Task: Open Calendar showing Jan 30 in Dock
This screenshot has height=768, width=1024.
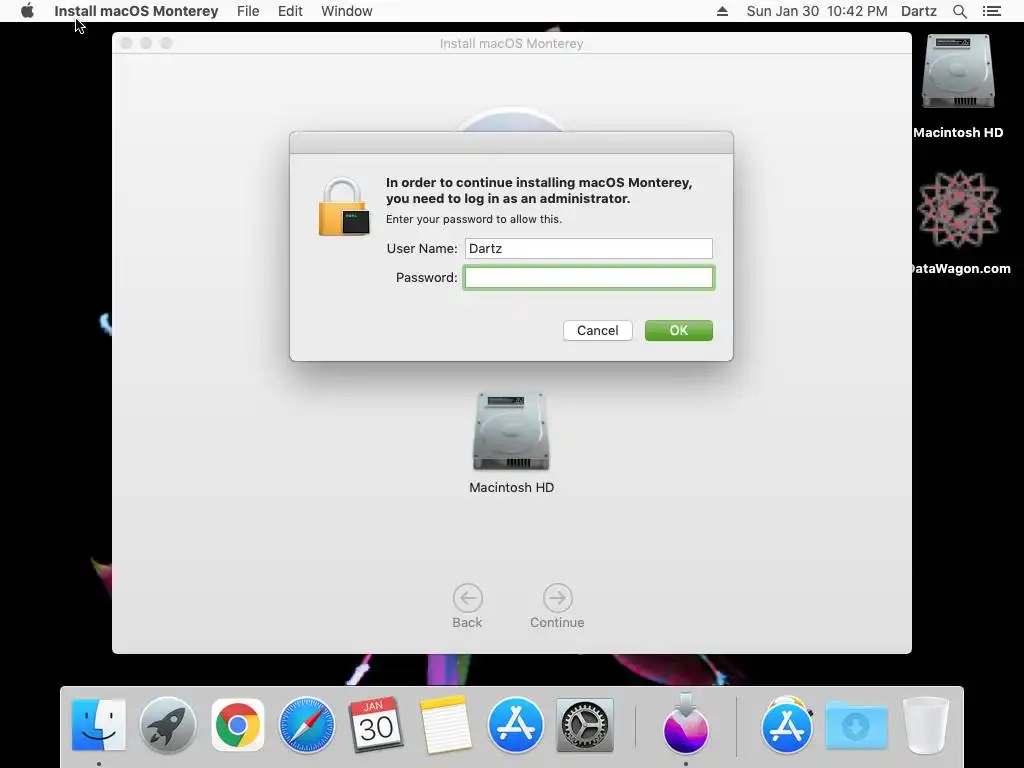Action: 376,724
